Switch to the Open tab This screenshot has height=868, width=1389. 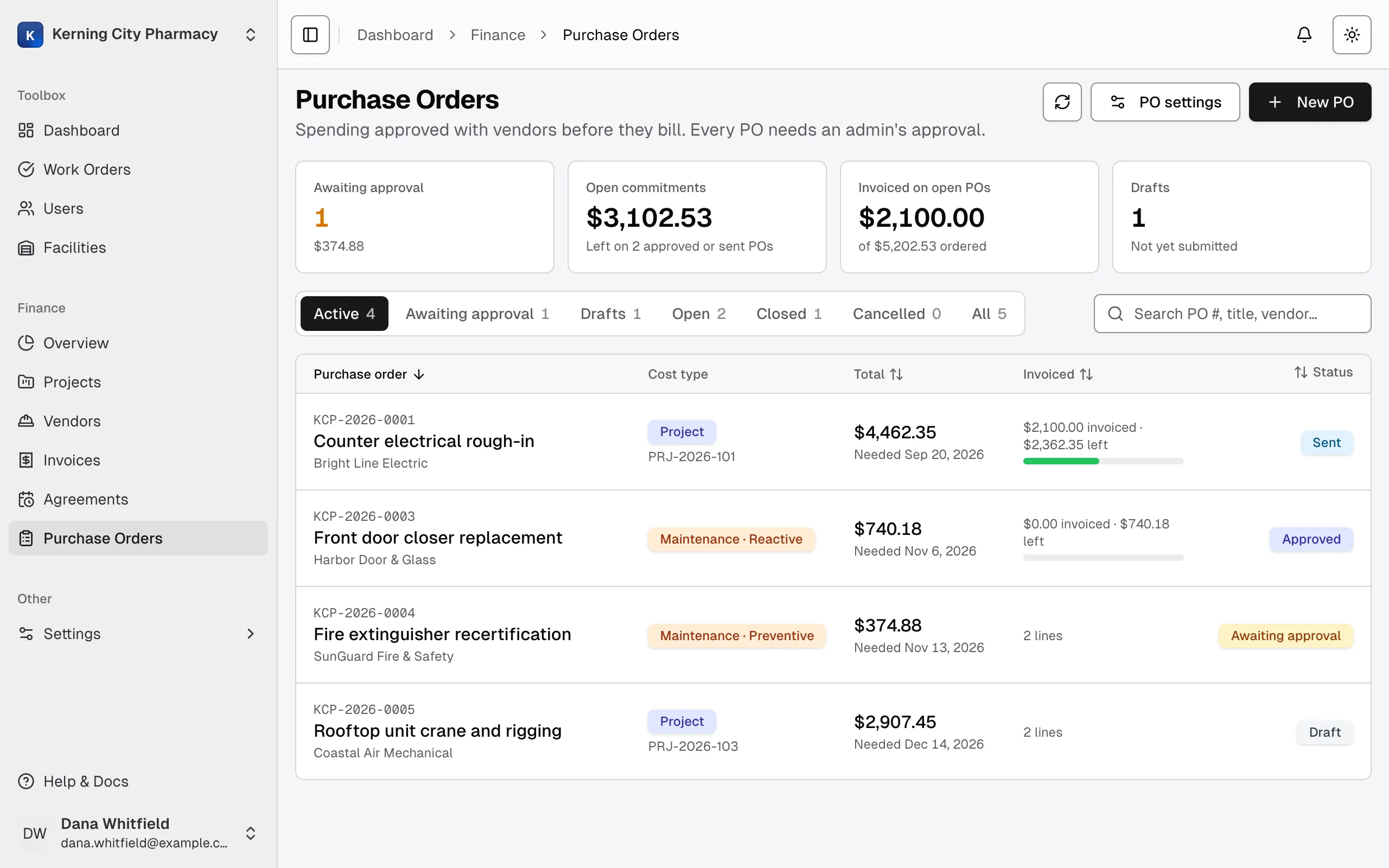tap(698, 314)
